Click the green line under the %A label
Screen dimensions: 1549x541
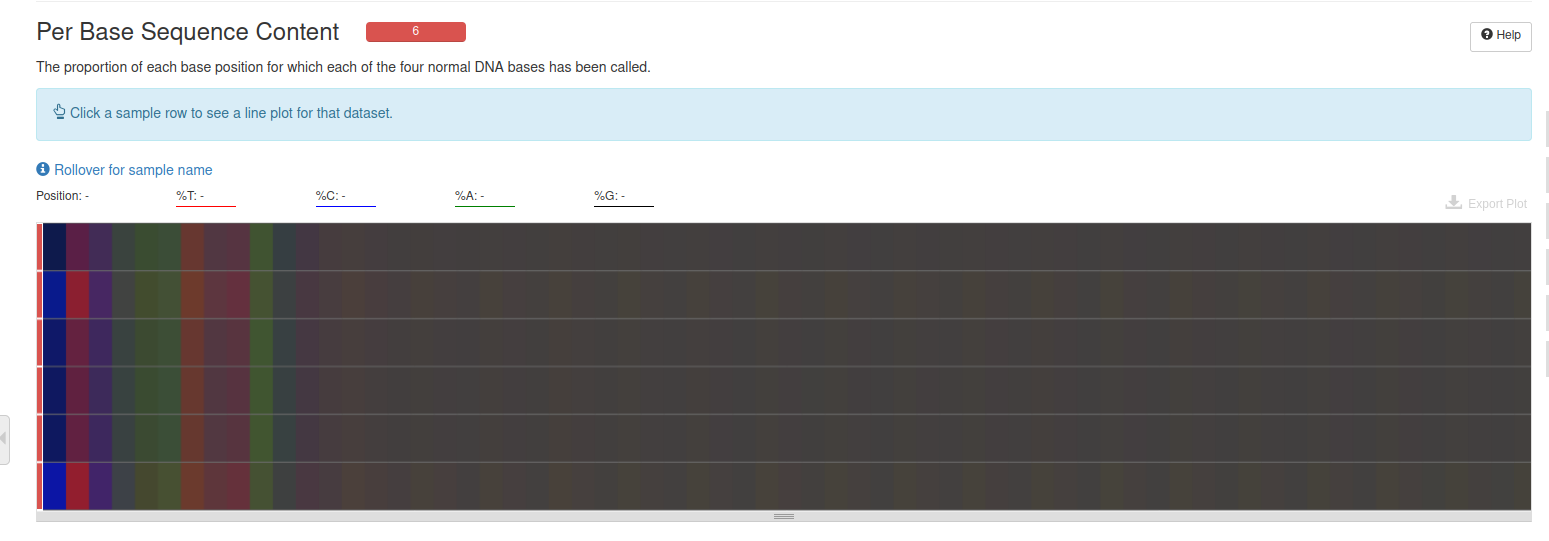click(485, 206)
